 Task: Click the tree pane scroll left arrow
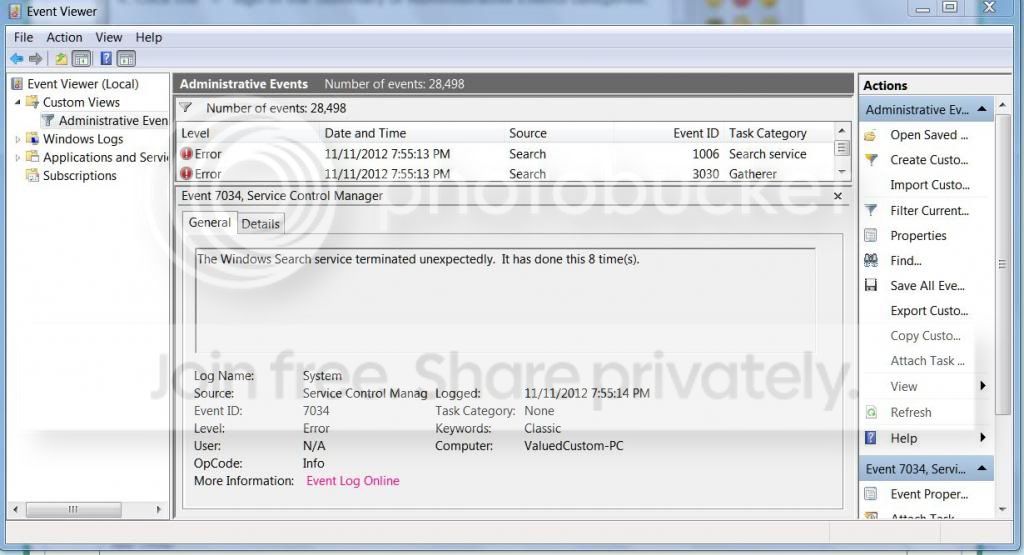[15, 509]
